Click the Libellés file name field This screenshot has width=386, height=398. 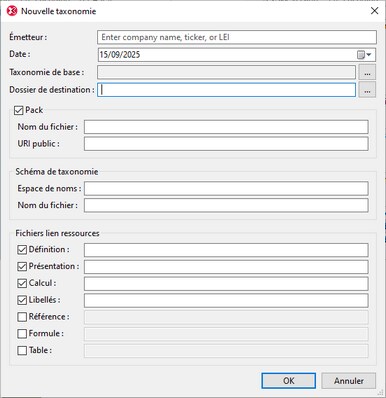pyautogui.click(x=226, y=300)
